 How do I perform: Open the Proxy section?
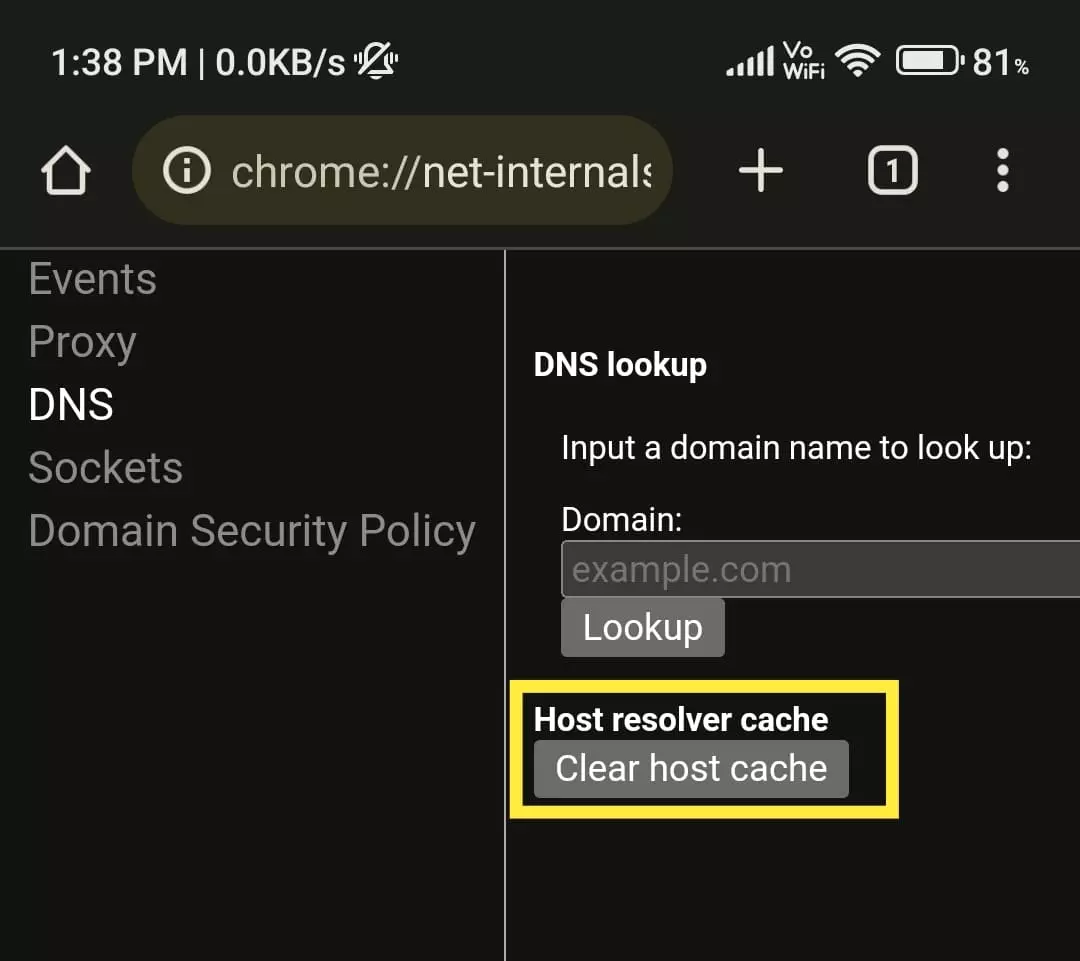pos(83,342)
